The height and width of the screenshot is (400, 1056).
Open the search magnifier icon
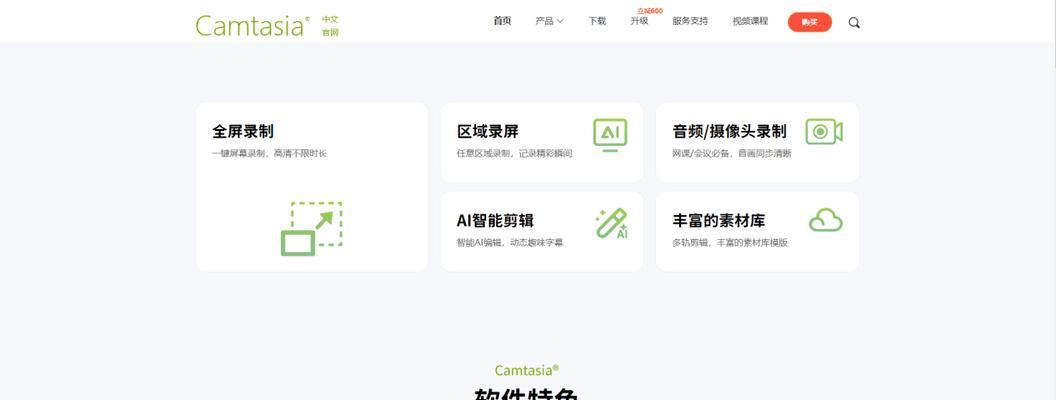[x=854, y=22]
